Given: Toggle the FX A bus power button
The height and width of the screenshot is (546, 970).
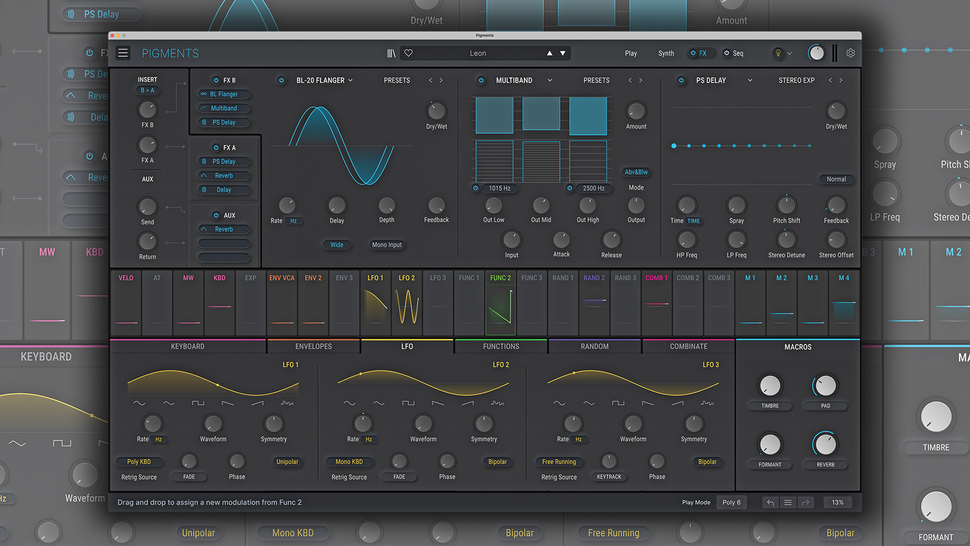Looking at the screenshot, I should [216, 148].
